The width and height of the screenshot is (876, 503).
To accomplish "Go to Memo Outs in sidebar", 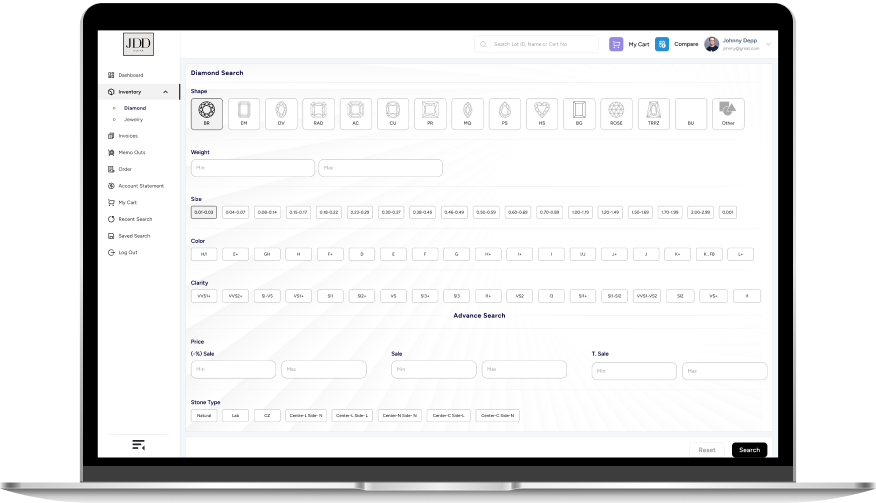I will pyautogui.click(x=131, y=152).
